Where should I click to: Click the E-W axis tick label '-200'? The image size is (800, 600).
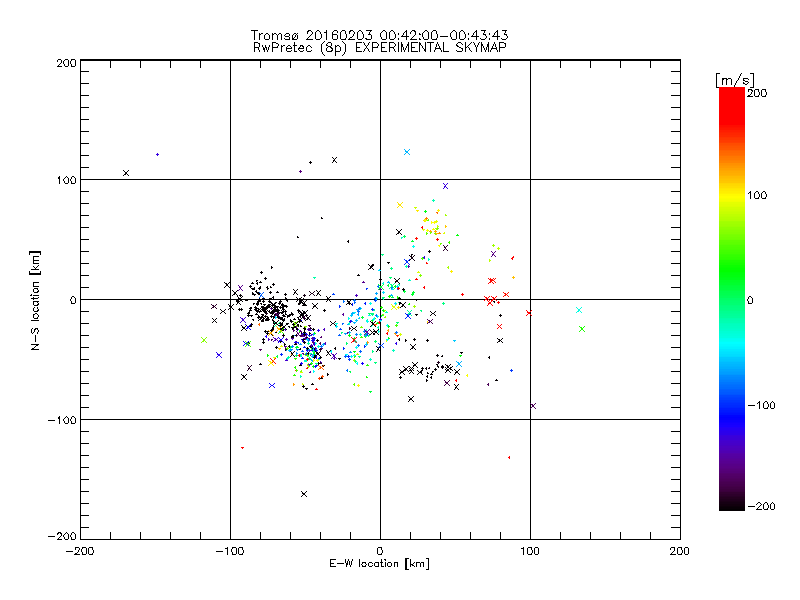[81, 551]
